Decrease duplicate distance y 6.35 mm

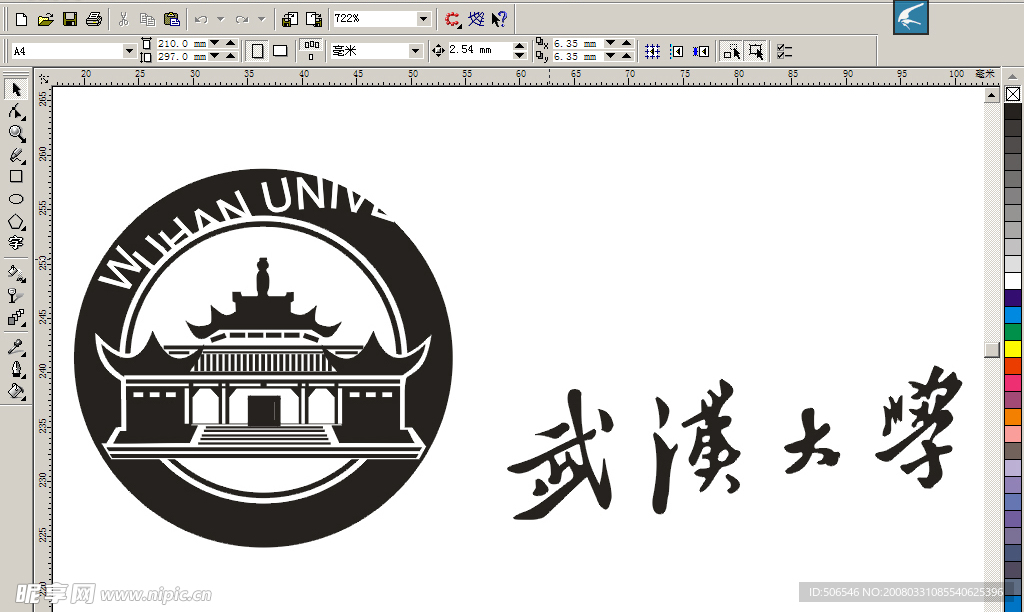click(610, 57)
